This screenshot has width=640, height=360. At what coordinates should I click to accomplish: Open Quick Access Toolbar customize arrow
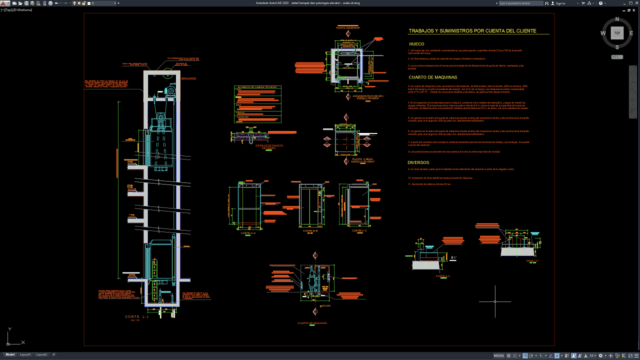click(118, 3)
